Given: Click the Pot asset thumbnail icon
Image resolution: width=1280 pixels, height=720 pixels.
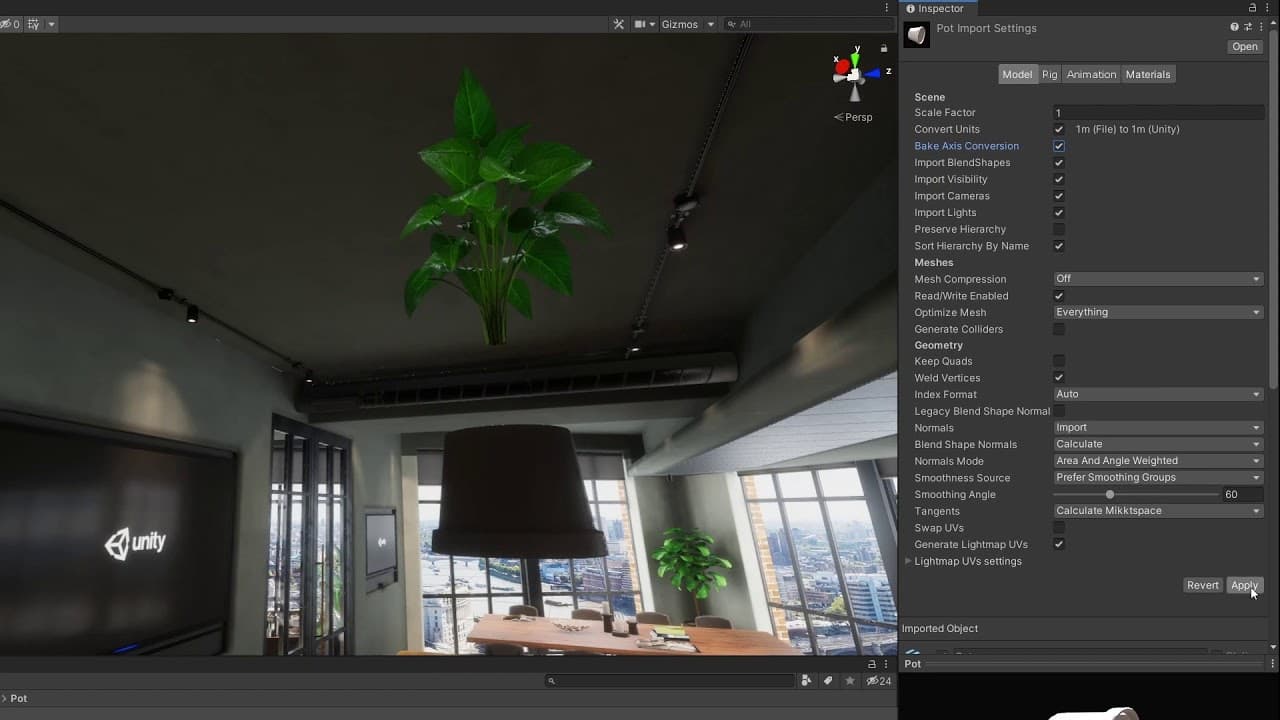Looking at the screenshot, I should (916, 35).
